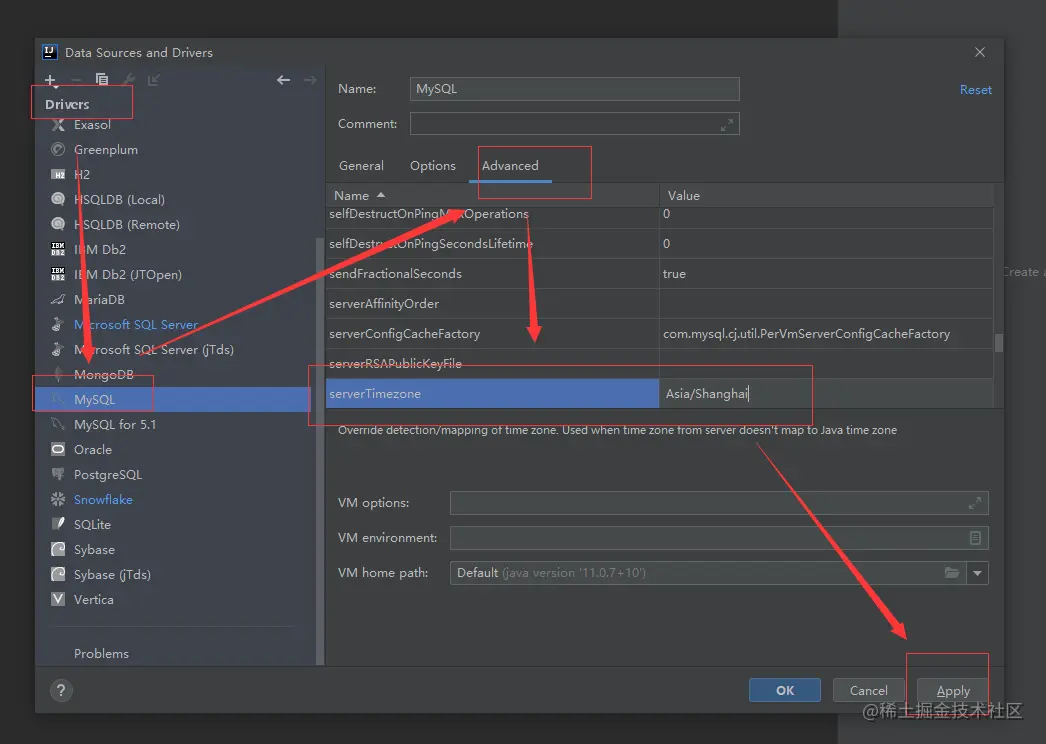This screenshot has height=744, width=1046.
Task: Select the serverTimezone property row
Action: point(492,394)
